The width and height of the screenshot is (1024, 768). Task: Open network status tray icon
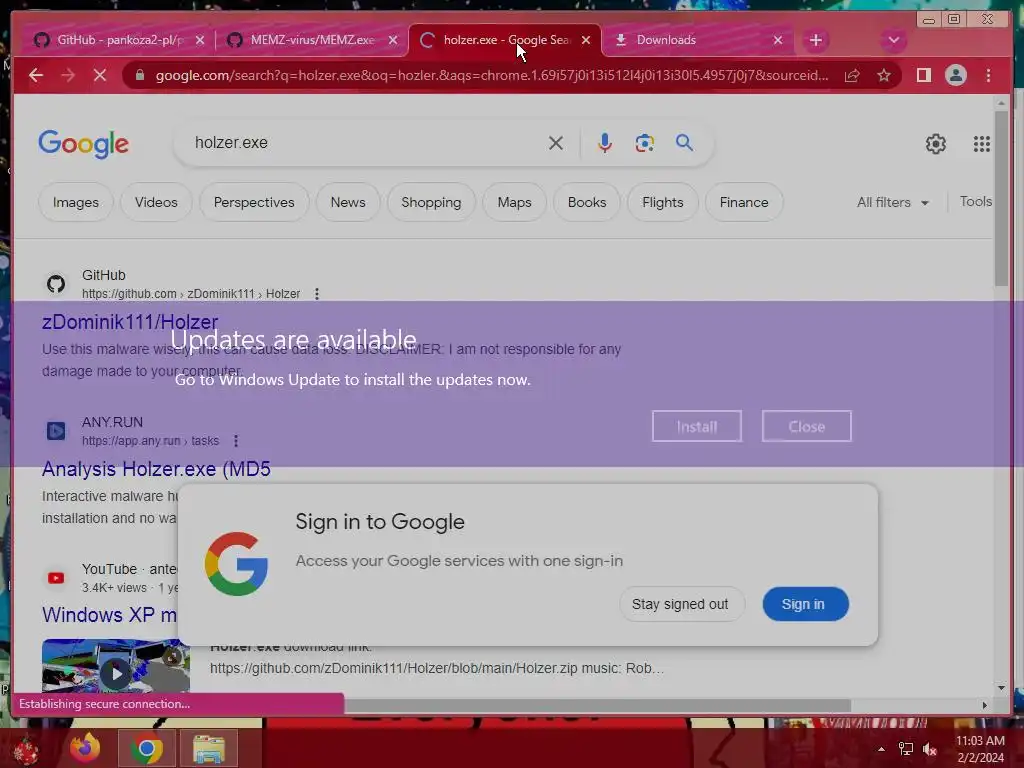point(906,749)
